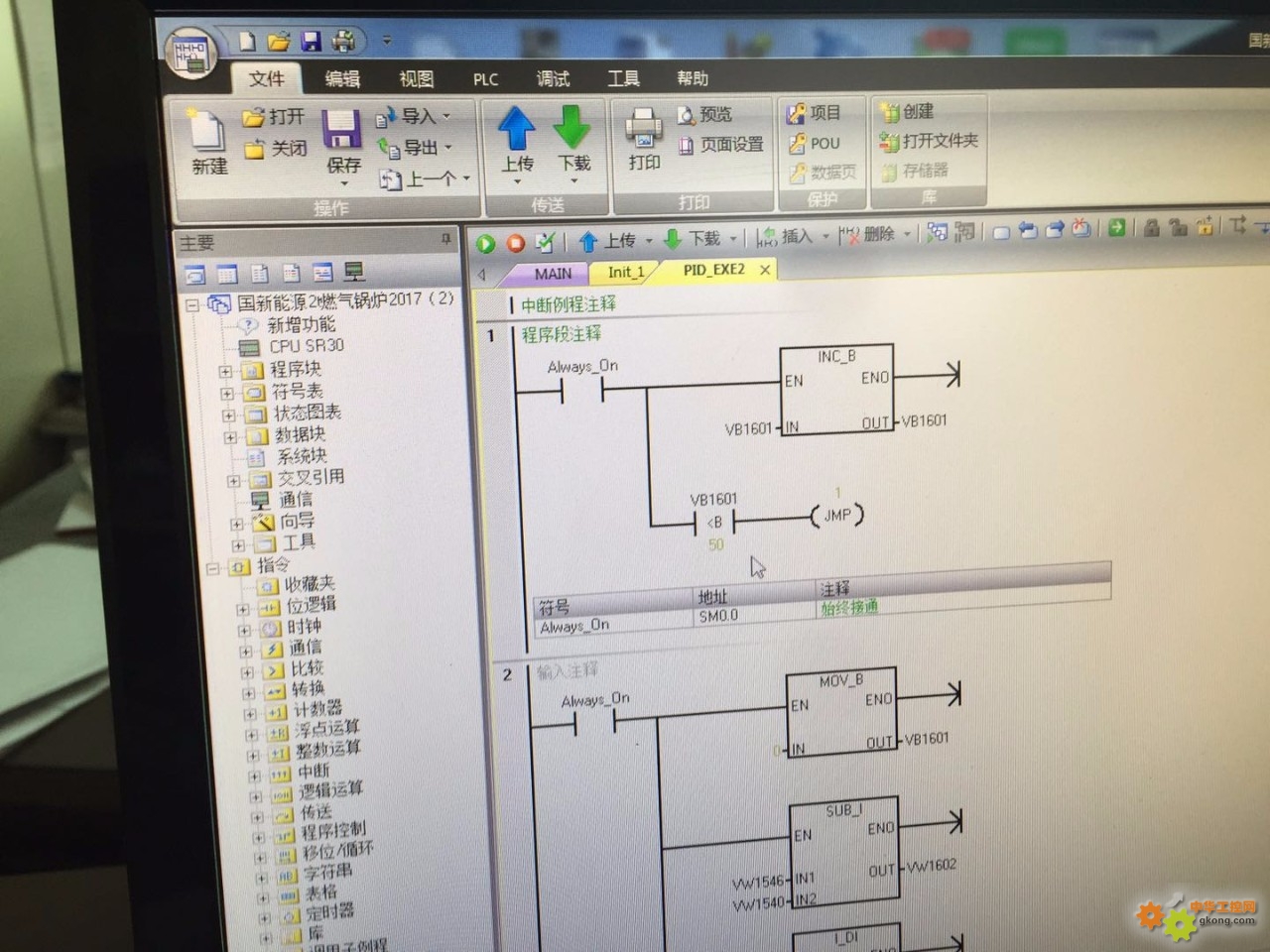The width and height of the screenshot is (1270, 952).
Task: Click the tab scroll left arrow
Action: click(x=482, y=275)
